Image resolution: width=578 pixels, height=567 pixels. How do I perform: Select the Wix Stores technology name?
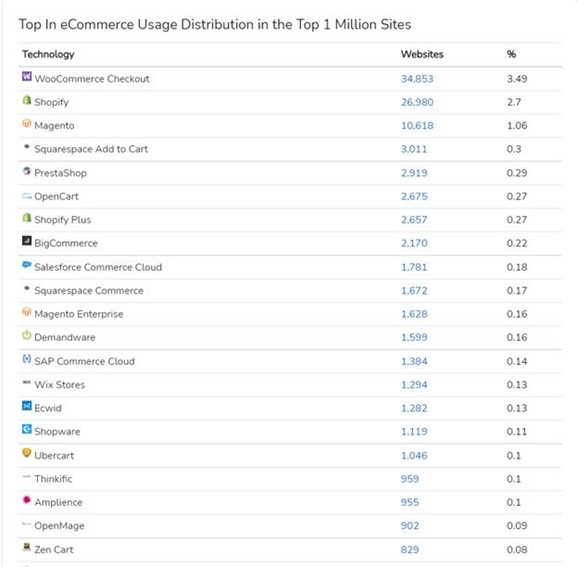(60, 385)
